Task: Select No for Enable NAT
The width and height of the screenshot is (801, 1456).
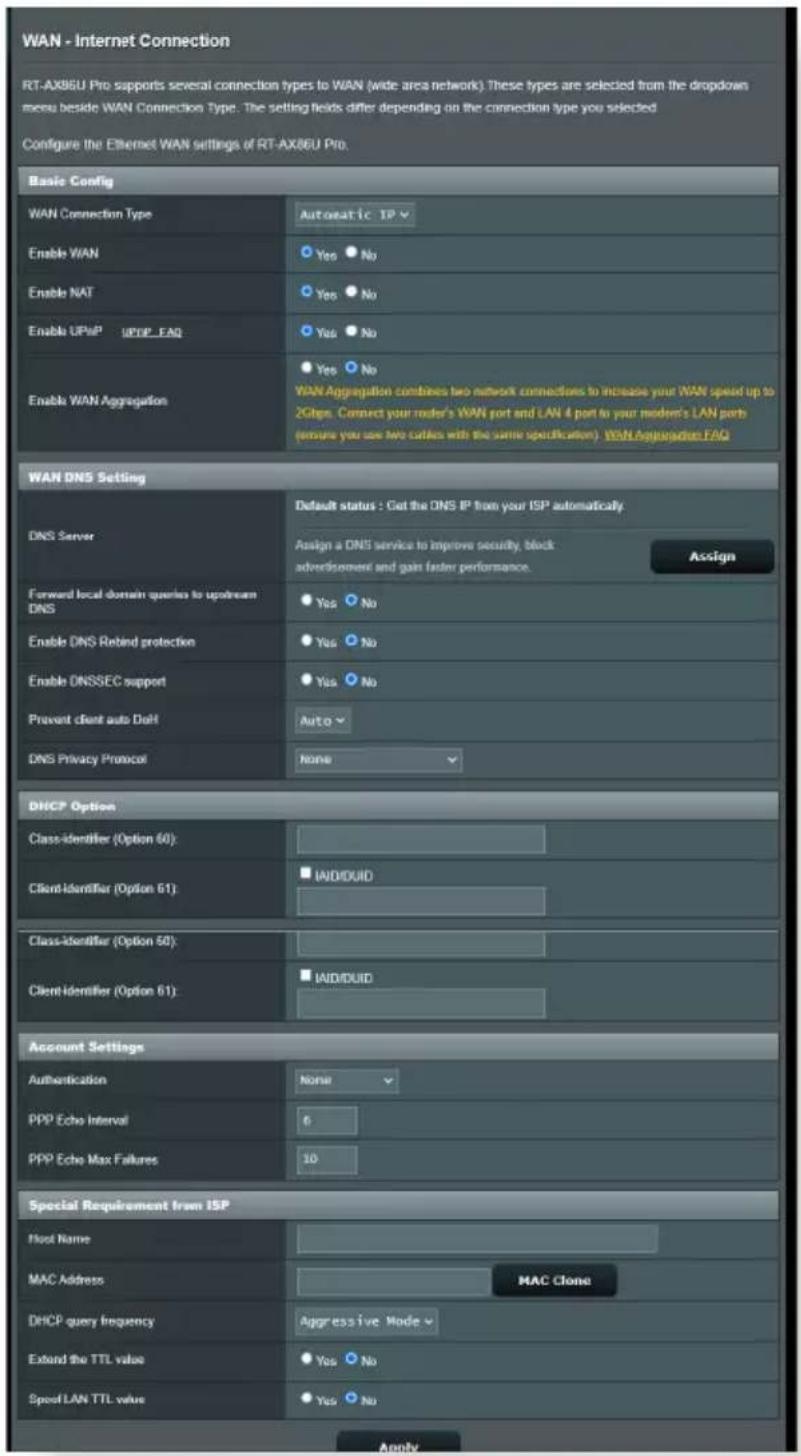Action: click(x=351, y=293)
